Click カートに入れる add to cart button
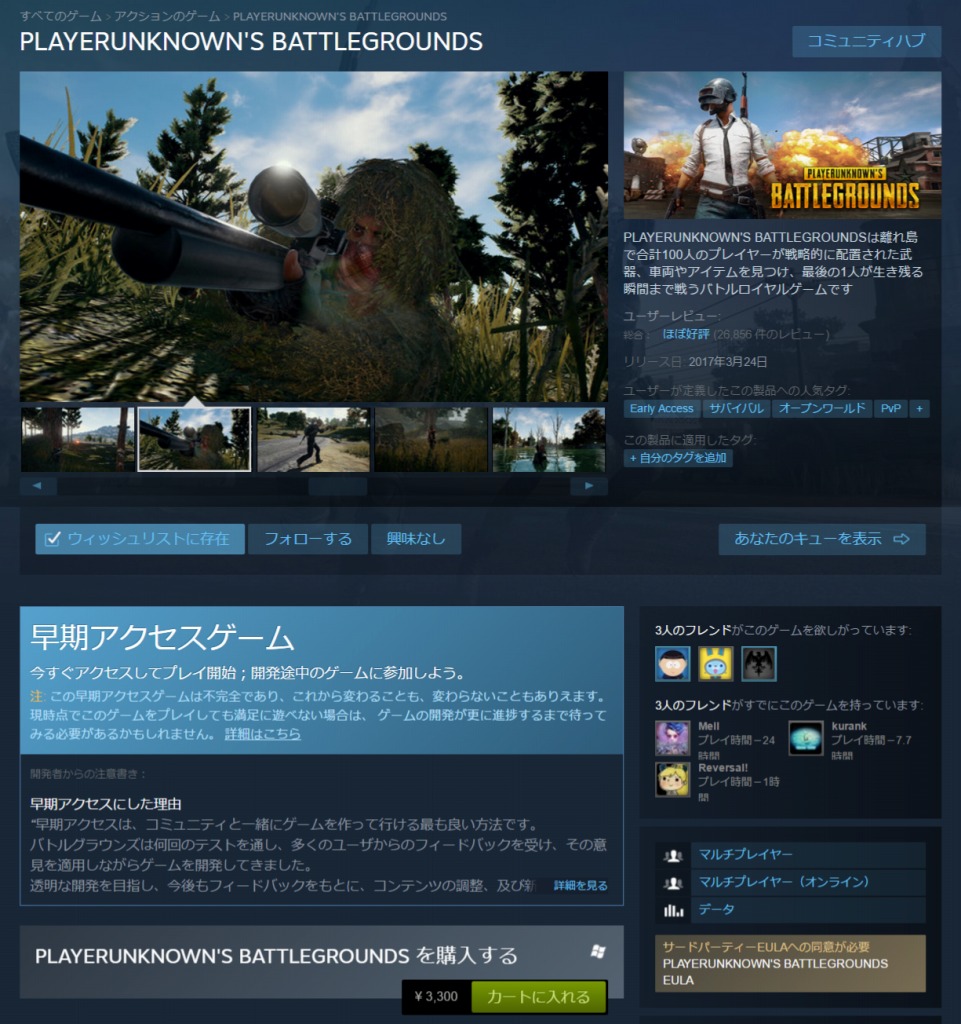Image resolution: width=961 pixels, height=1024 pixels. pos(539,997)
